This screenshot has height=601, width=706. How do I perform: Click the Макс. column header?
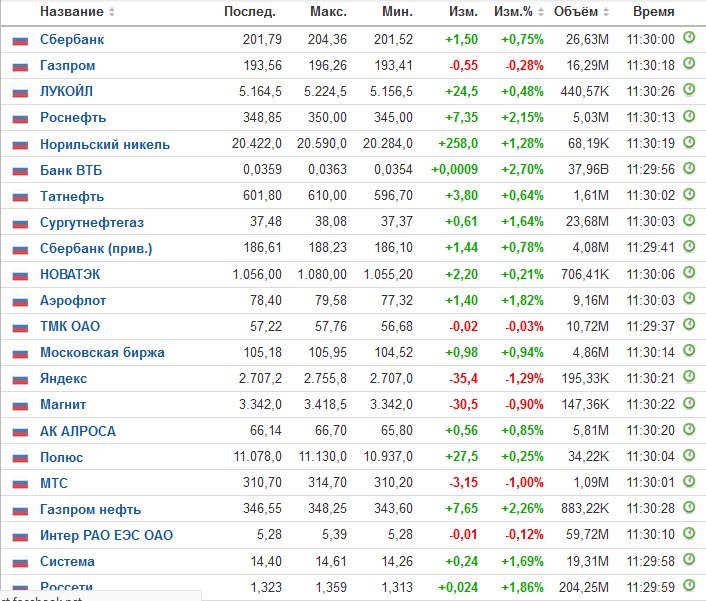(328, 12)
